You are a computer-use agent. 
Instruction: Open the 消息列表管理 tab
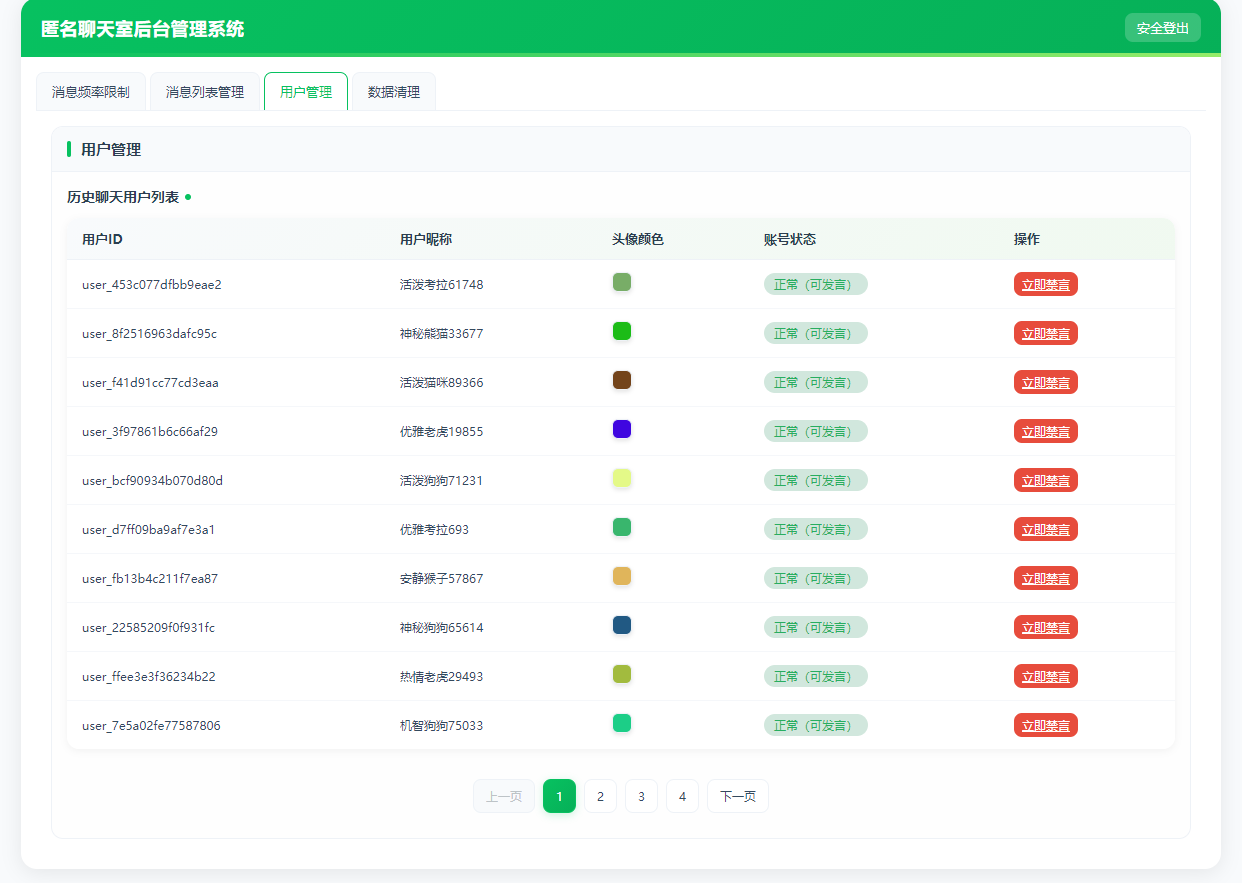[205, 92]
